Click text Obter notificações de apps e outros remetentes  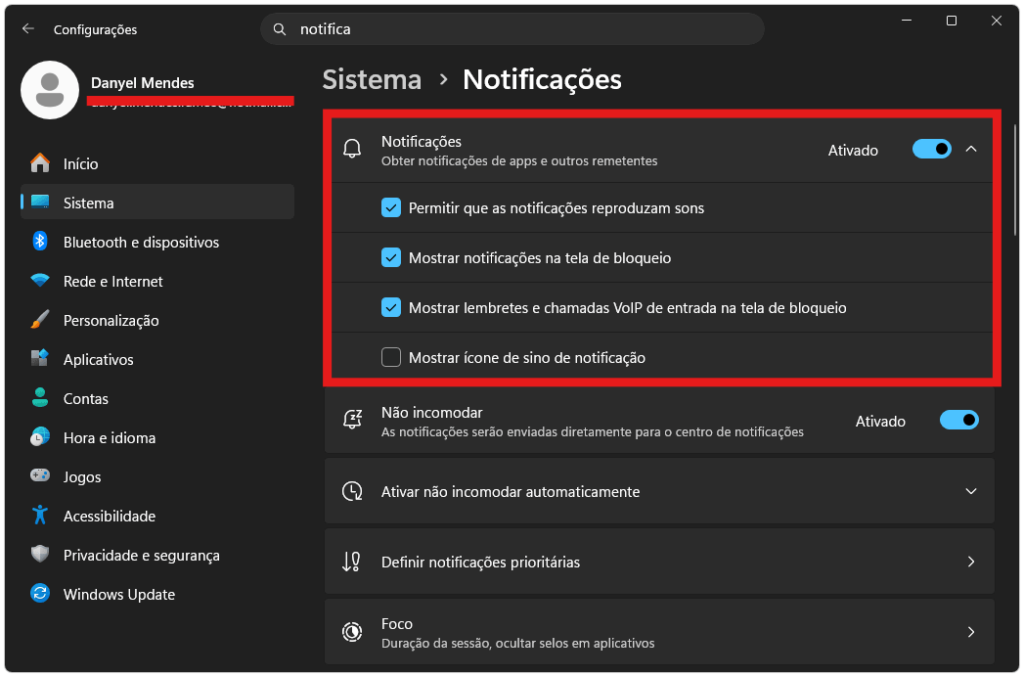[x=519, y=161]
